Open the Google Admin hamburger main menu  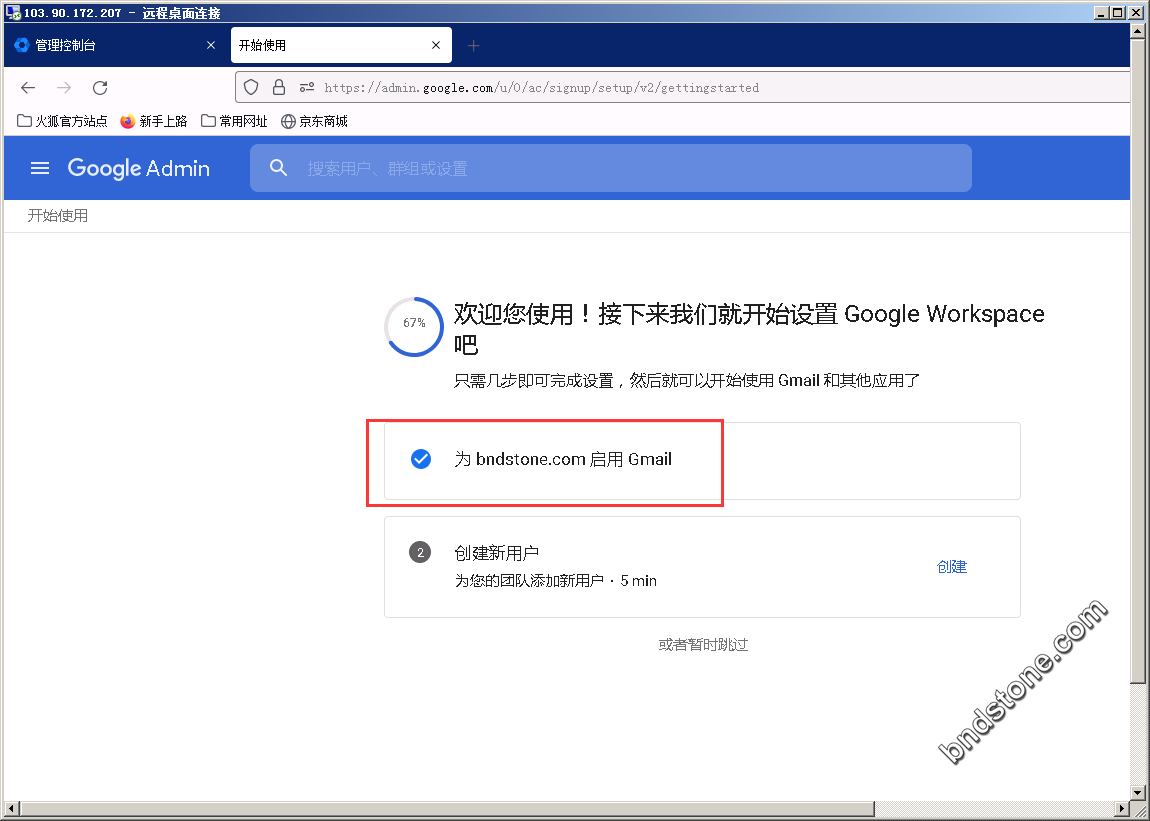click(x=40, y=168)
